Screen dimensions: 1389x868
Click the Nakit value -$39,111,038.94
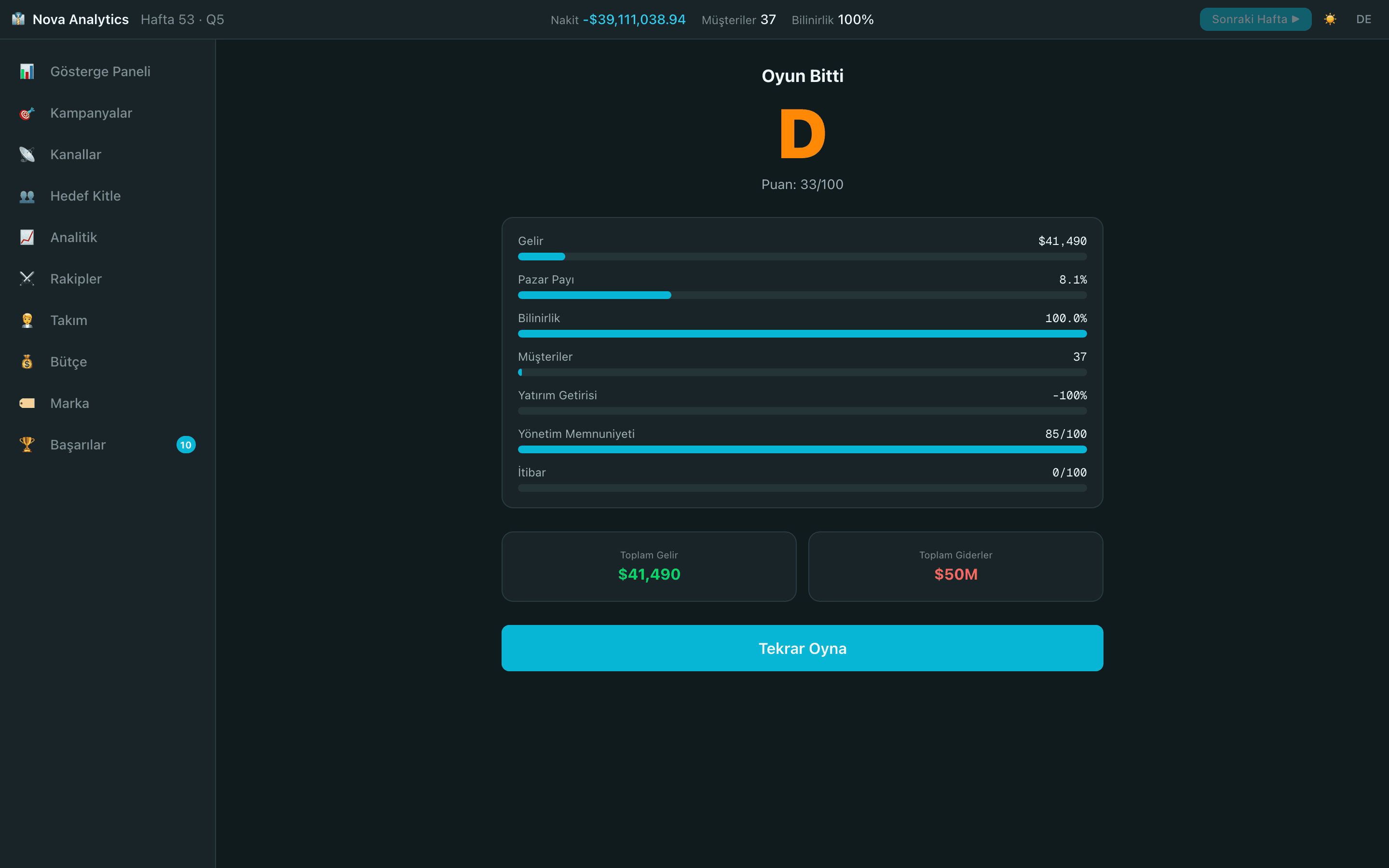click(x=634, y=19)
